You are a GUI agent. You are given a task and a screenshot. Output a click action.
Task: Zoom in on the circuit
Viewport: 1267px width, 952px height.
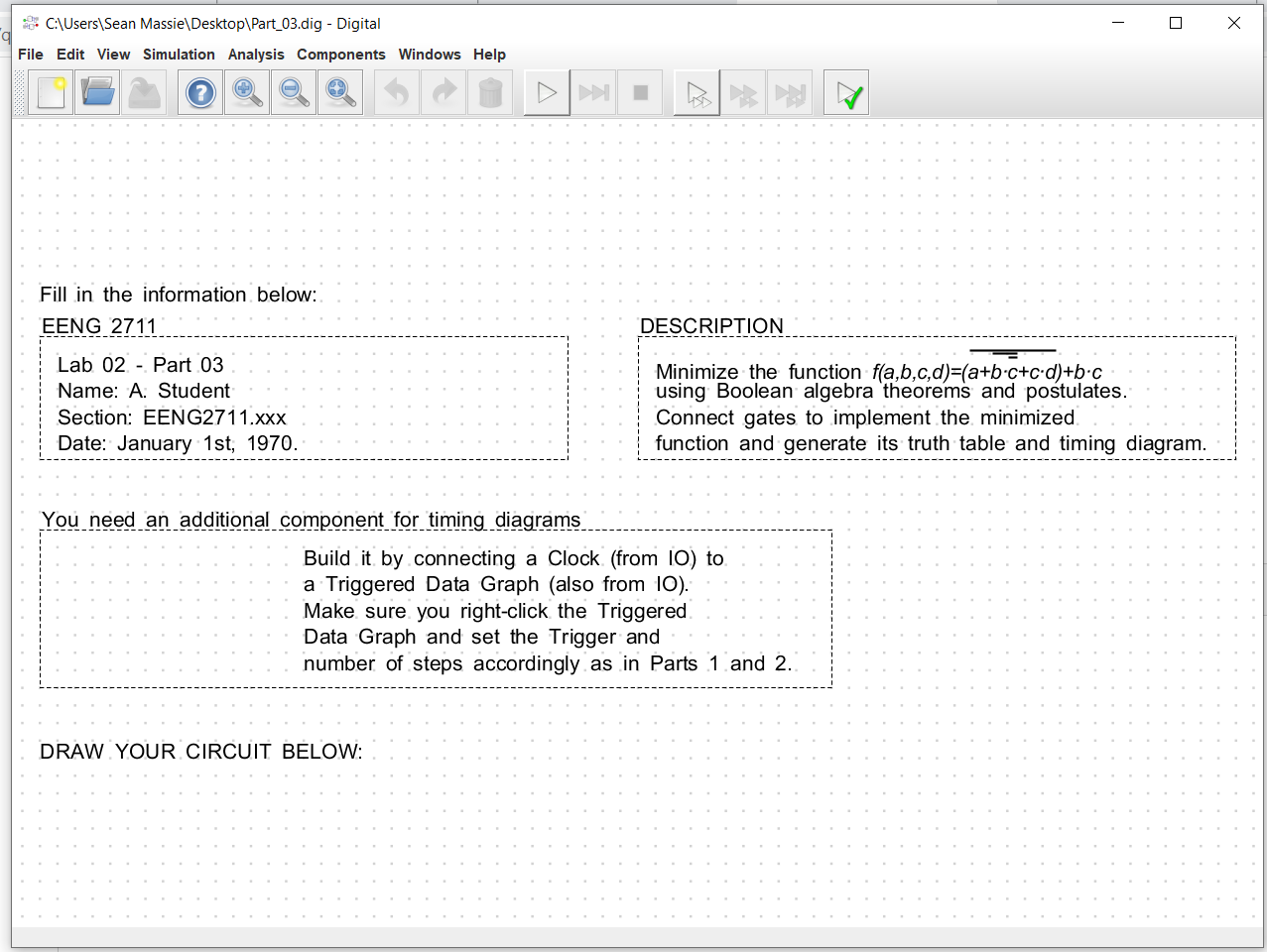[246, 92]
